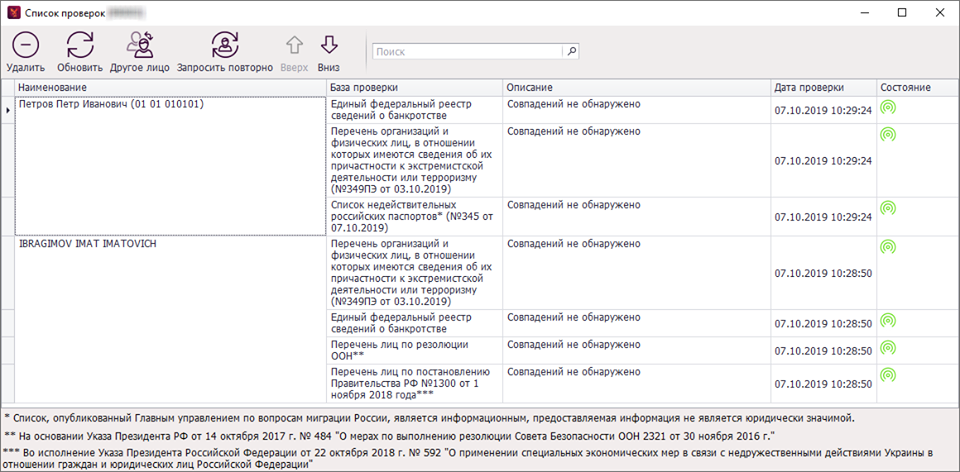Sort by the Наименование column header

[x=170, y=88]
